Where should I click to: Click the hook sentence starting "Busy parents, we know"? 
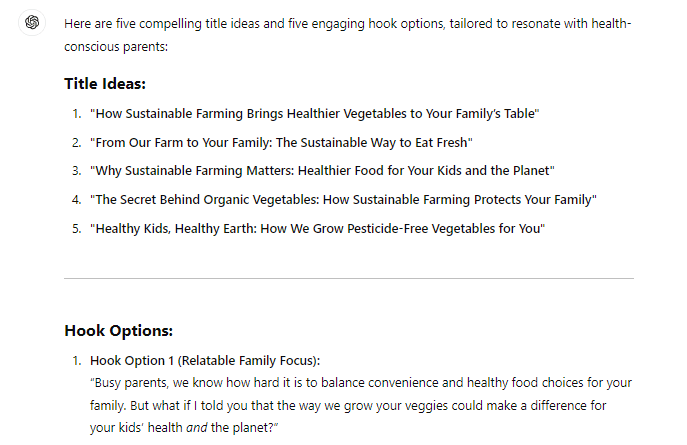tap(360, 384)
